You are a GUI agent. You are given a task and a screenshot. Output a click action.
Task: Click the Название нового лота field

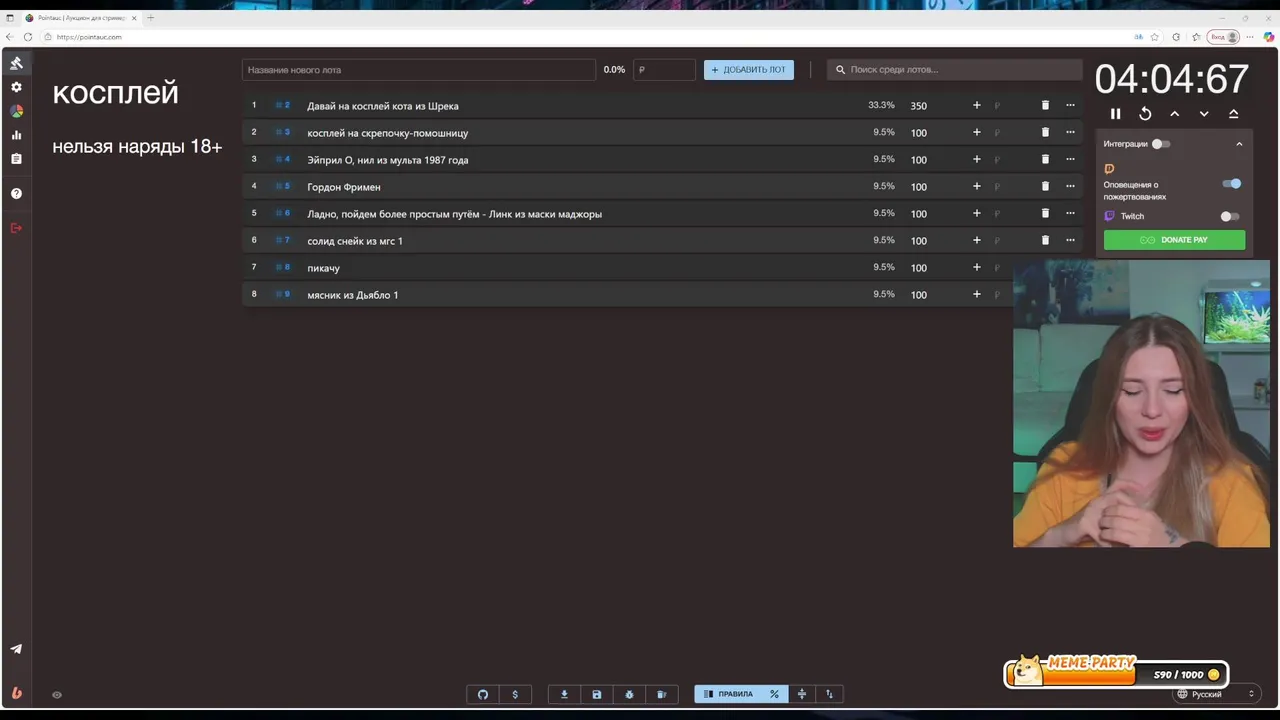[419, 70]
